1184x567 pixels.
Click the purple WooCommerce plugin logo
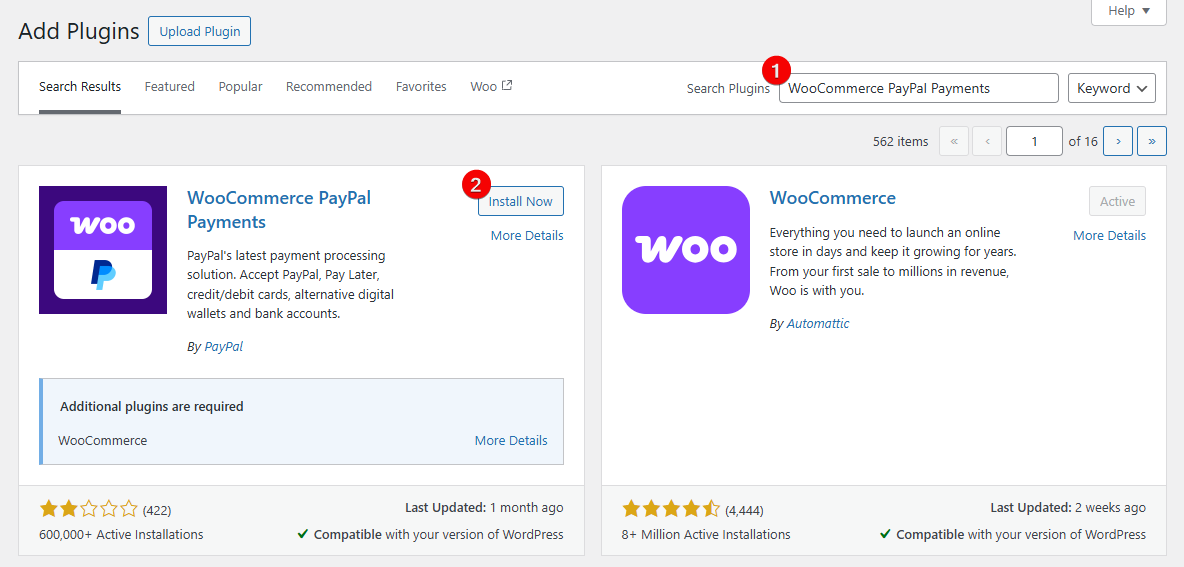click(686, 250)
